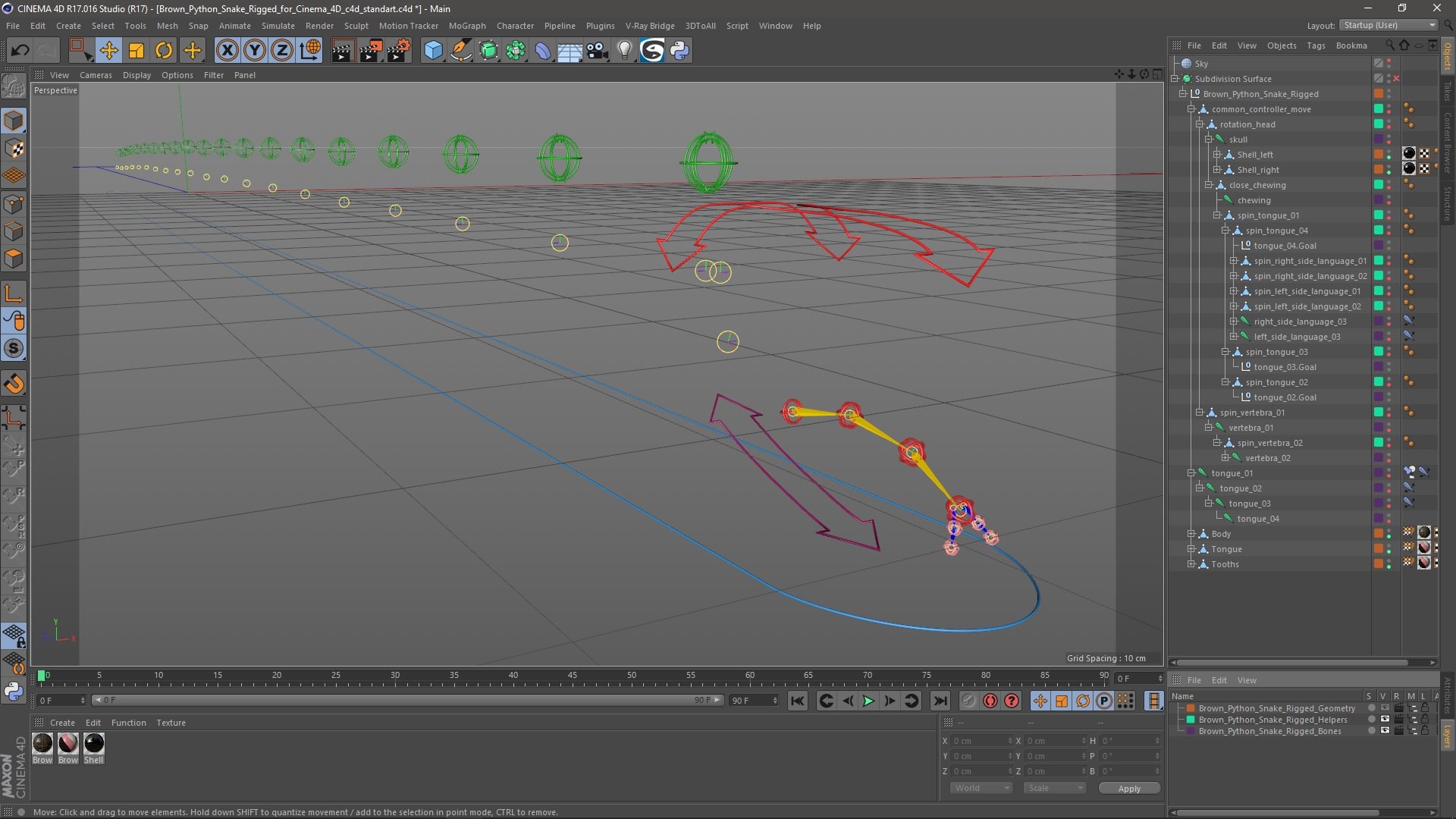Screen dimensions: 1456x819
Task: Select the Rotate tool icon
Action: tap(164, 51)
